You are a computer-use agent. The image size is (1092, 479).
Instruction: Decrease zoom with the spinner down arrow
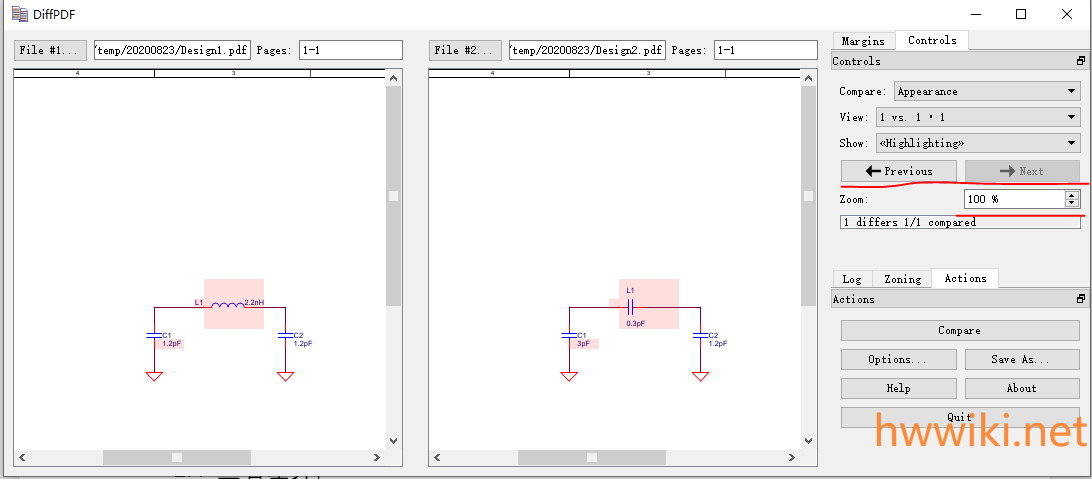1072,203
